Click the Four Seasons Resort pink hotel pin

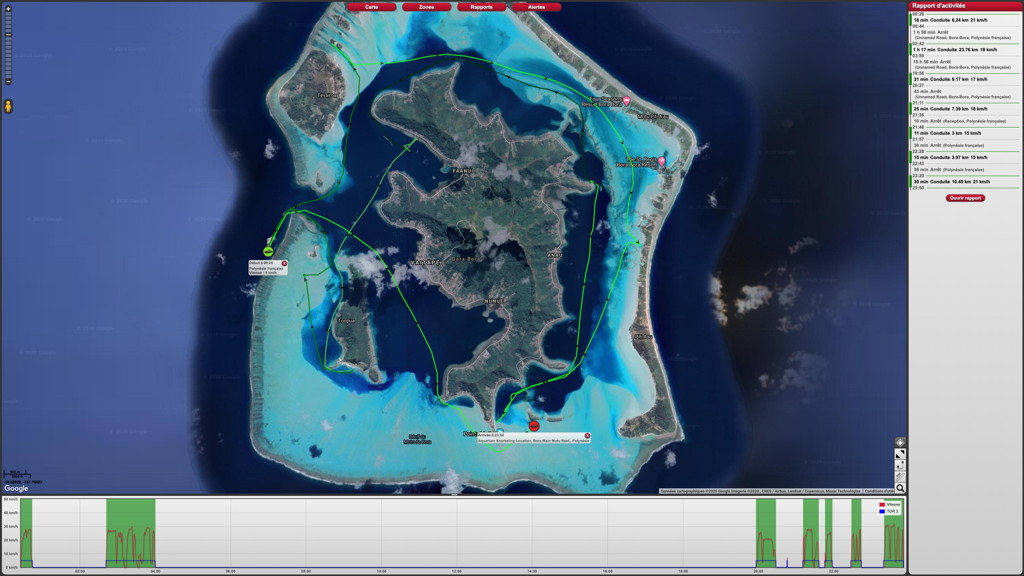pos(626,101)
